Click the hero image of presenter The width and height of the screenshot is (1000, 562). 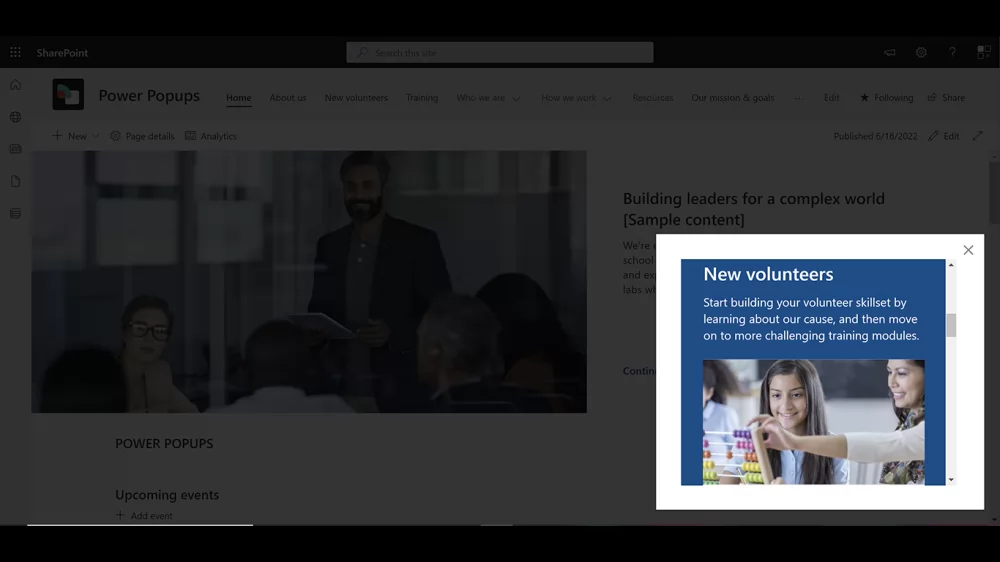click(x=309, y=281)
